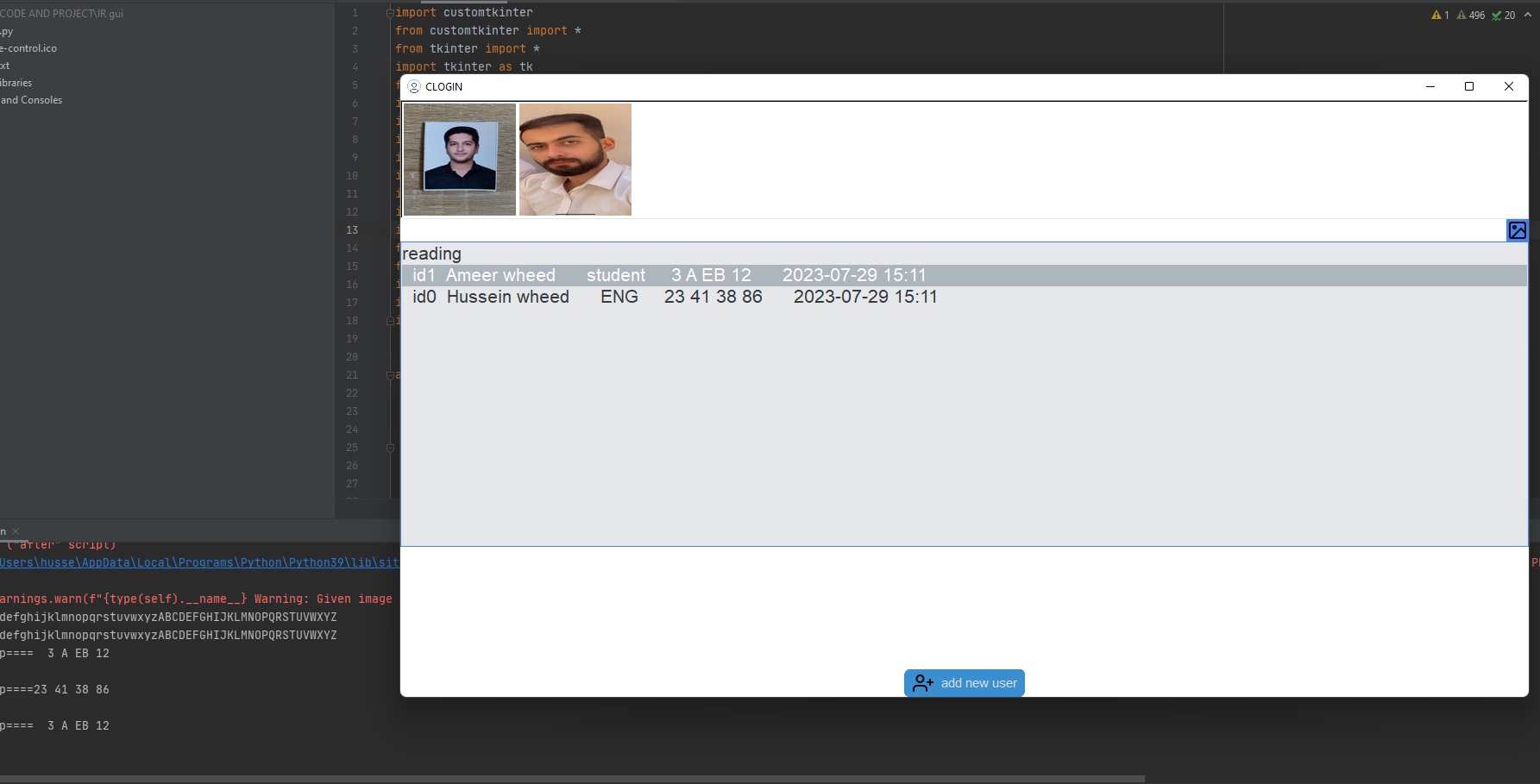Click the inspection widget collapse chevron
The image size is (1540, 784).
point(1527,15)
